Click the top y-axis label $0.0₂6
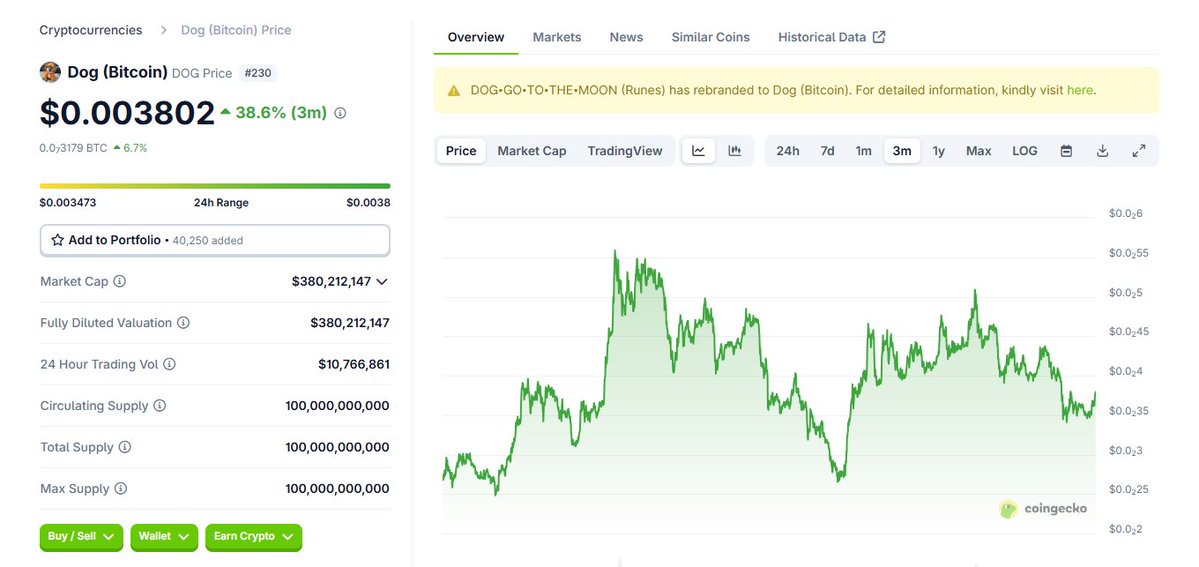The image size is (1199, 567). [1125, 213]
